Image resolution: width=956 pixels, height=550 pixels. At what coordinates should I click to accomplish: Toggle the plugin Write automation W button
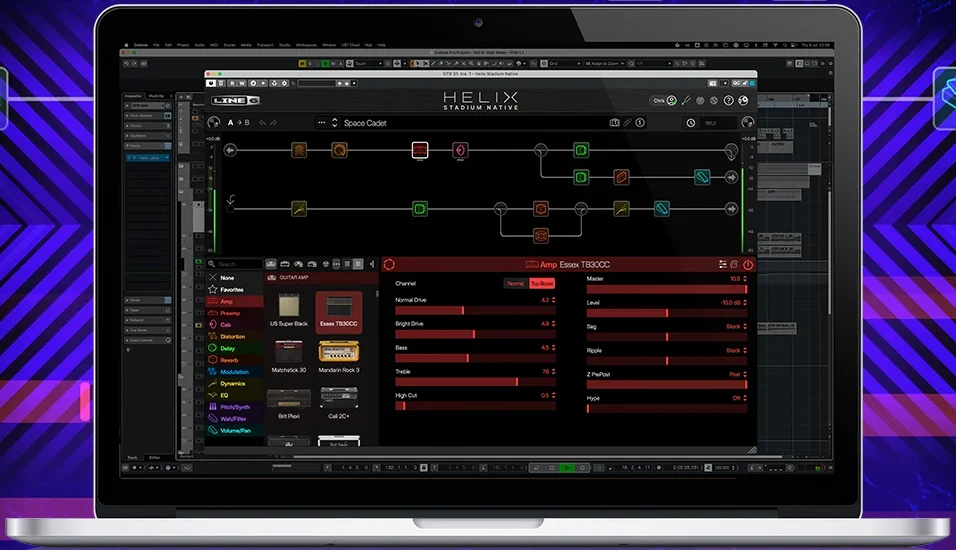point(242,84)
